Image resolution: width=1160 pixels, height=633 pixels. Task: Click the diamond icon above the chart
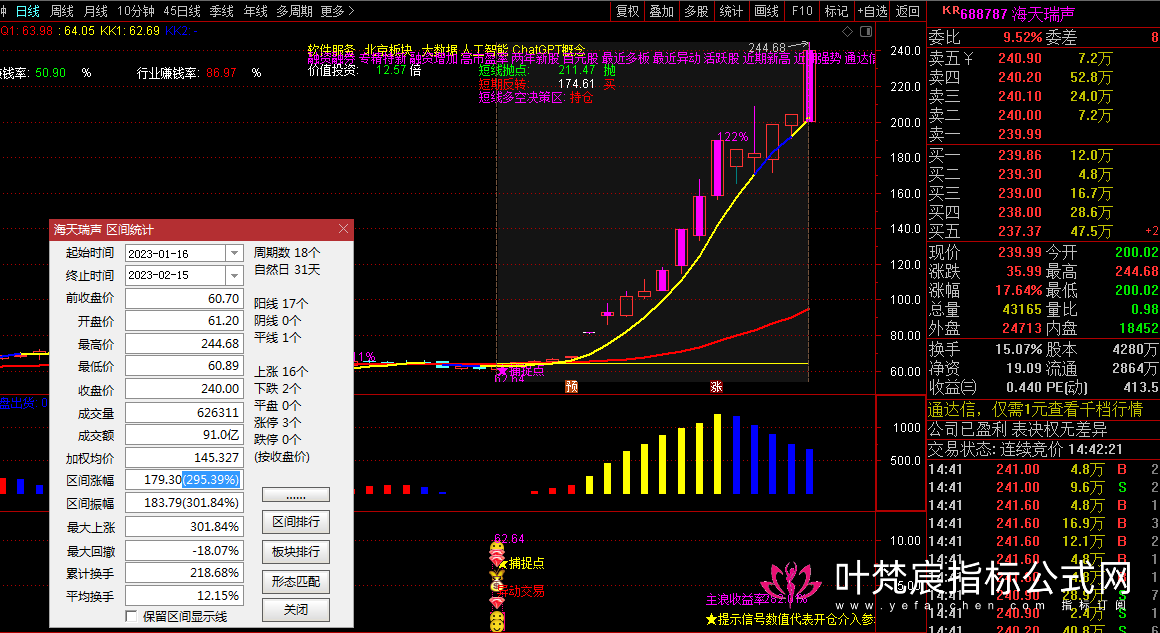(x=848, y=31)
